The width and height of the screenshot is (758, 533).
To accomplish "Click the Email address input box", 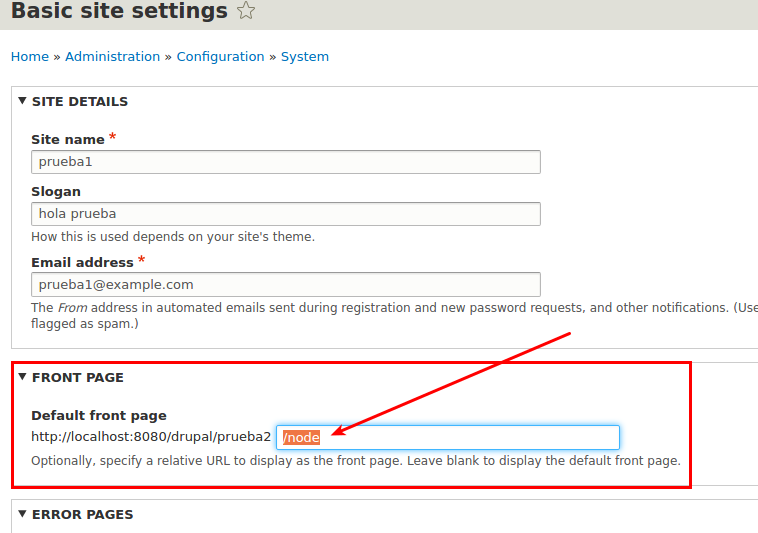I will tap(285, 284).
